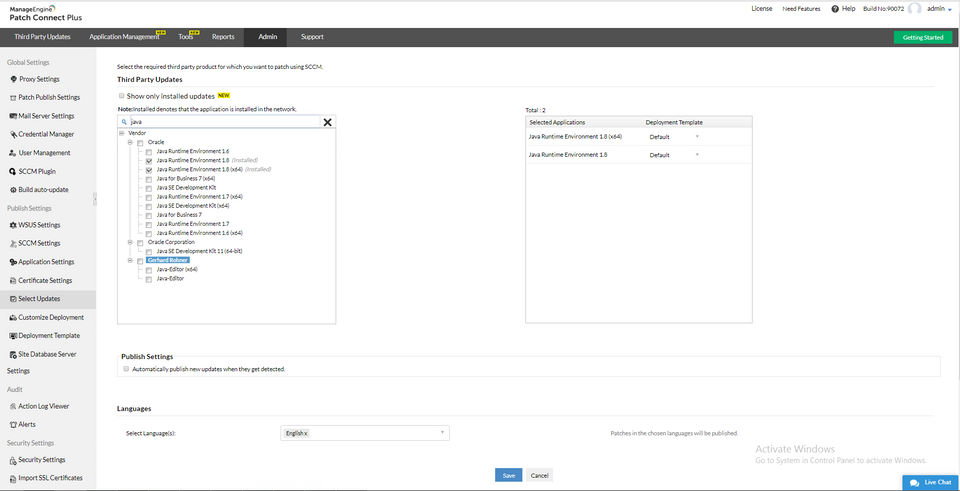
Task: Collapse the Oracle Corporation node
Action: coord(130,242)
